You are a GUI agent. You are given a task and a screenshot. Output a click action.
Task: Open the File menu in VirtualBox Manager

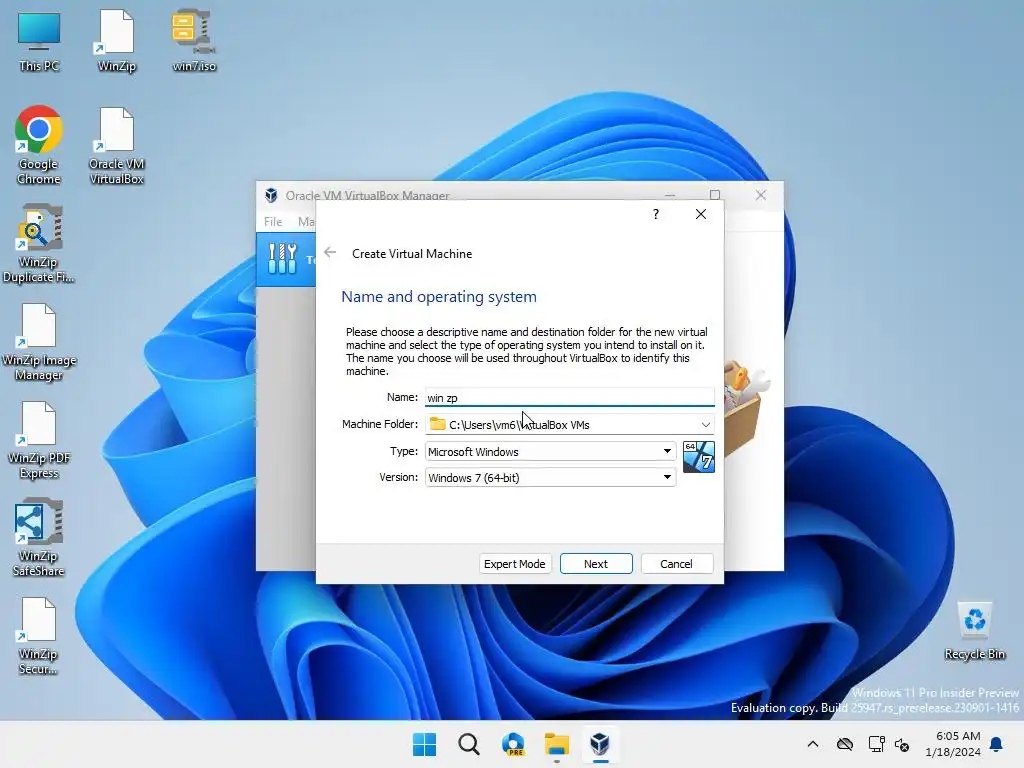pos(273,221)
